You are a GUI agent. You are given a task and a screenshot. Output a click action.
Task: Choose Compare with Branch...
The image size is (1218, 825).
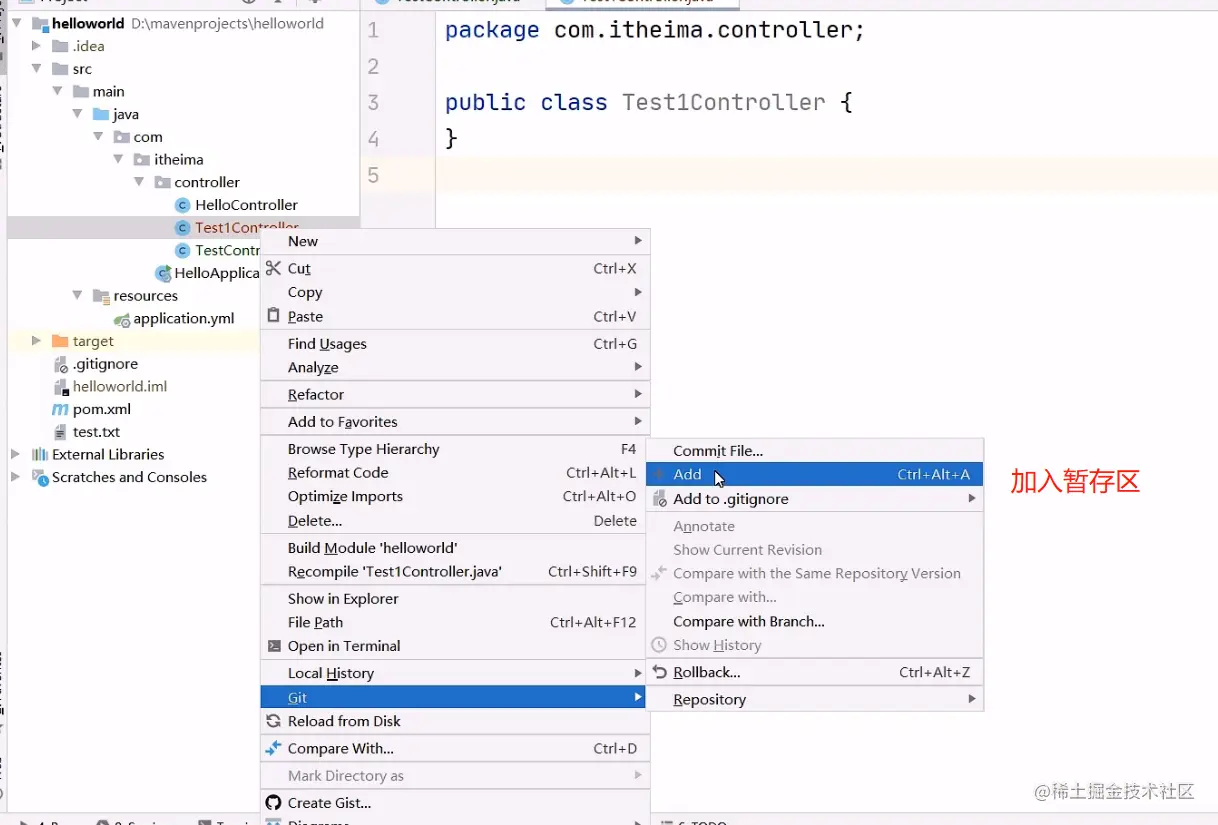click(x=815, y=621)
